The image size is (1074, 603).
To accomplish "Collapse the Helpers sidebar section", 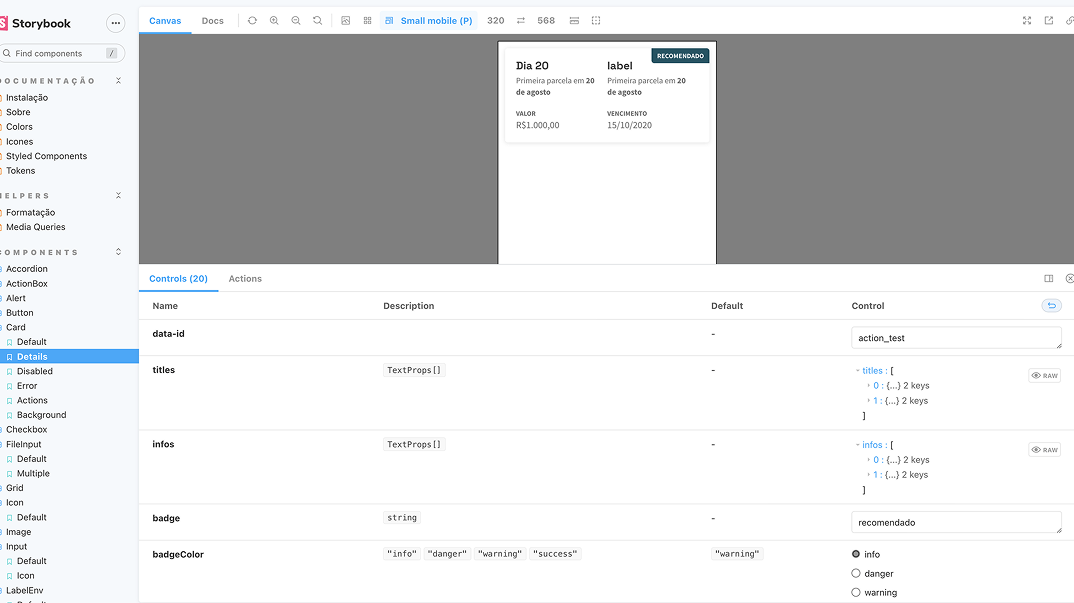I will [x=118, y=195].
